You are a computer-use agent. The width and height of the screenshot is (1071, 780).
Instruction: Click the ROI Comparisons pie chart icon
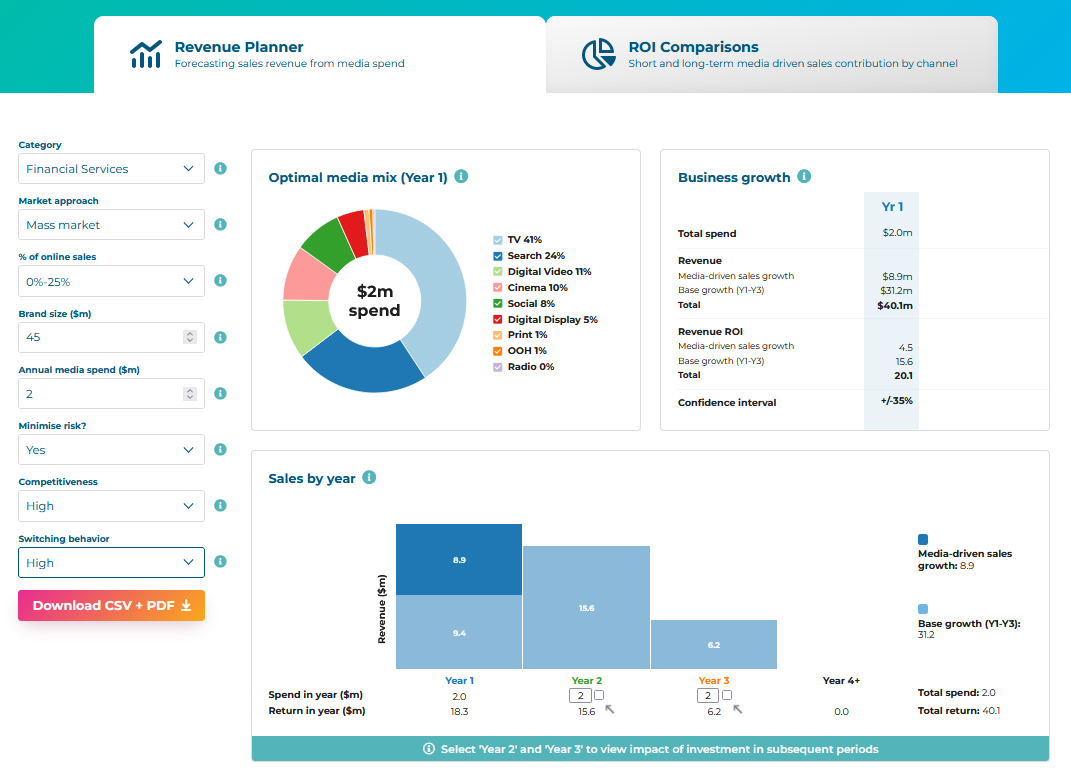[x=598, y=54]
